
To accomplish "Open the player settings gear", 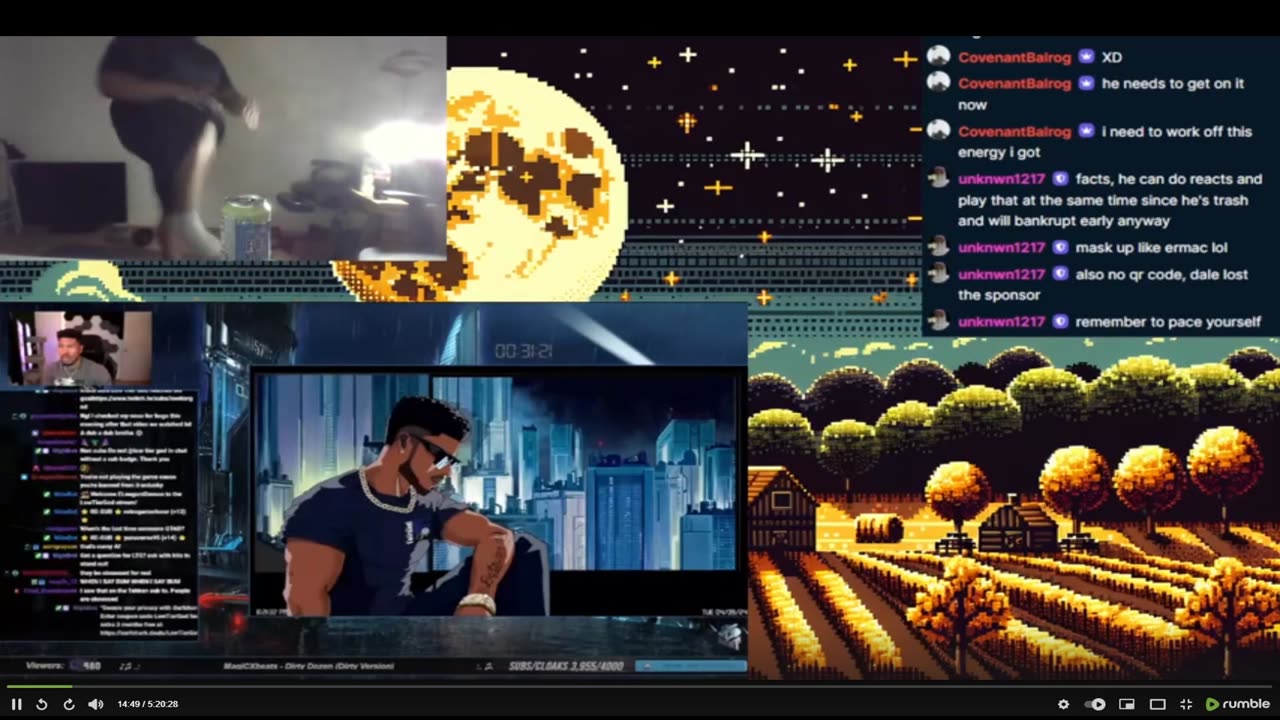I will click(1064, 704).
